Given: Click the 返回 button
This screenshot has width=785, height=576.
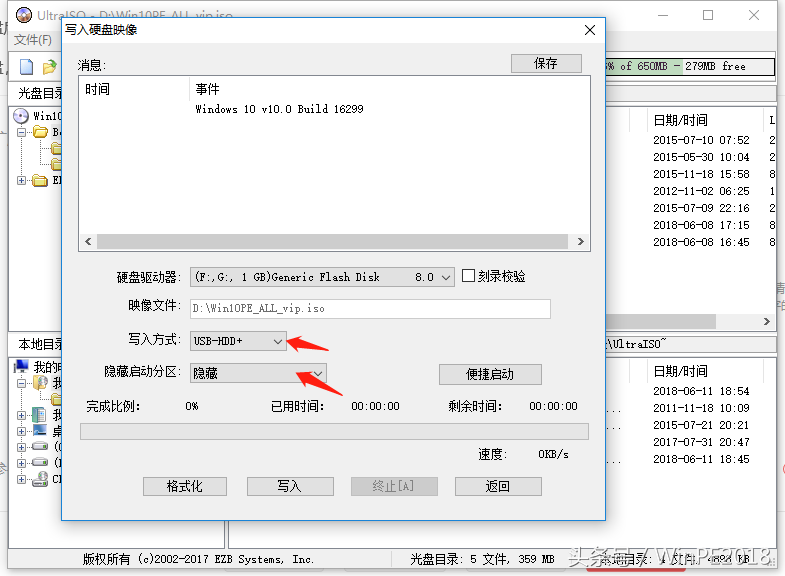Looking at the screenshot, I should [x=498, y=486].
